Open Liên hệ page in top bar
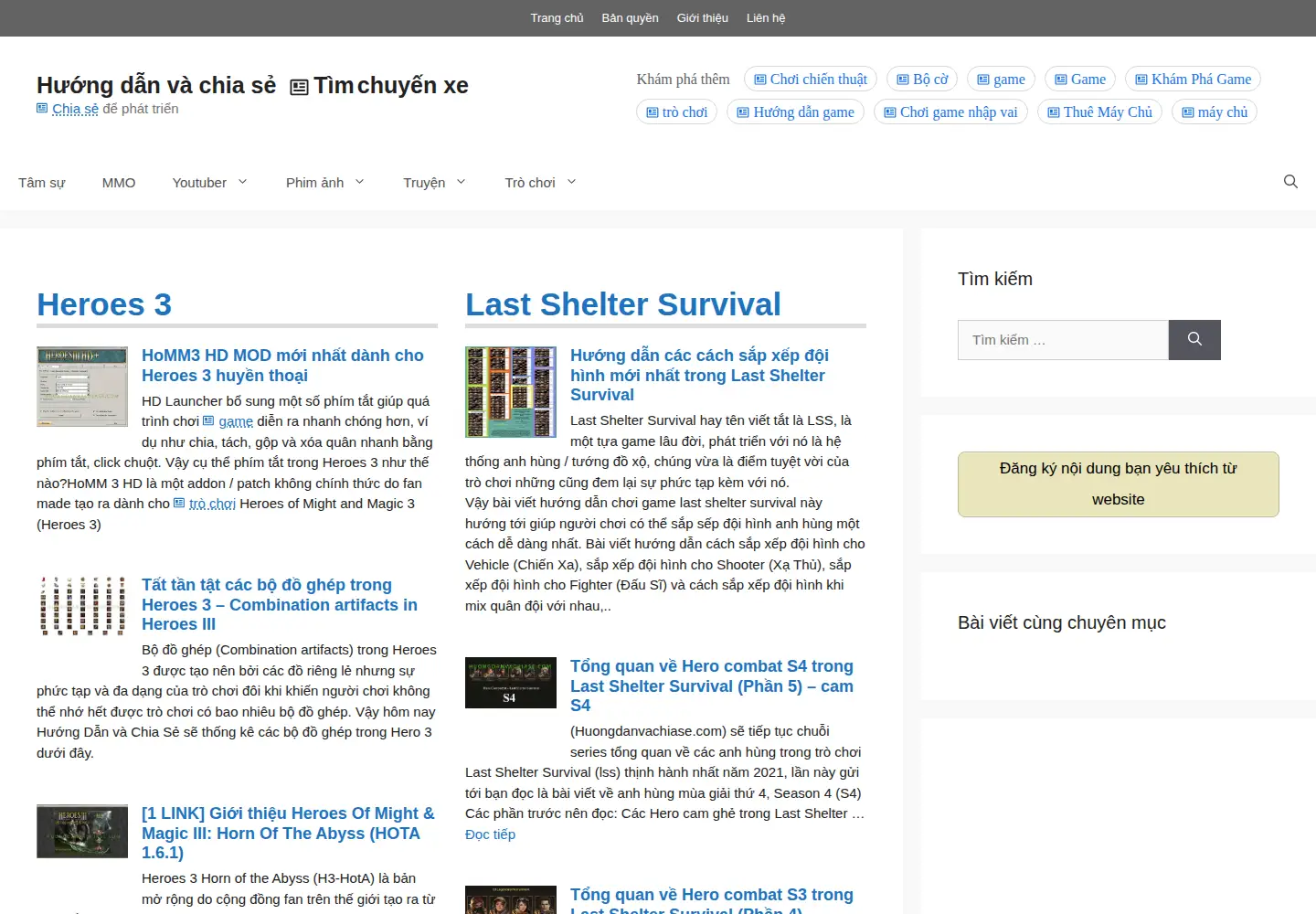Screen dimensions: 1316x914 [766, 18]
